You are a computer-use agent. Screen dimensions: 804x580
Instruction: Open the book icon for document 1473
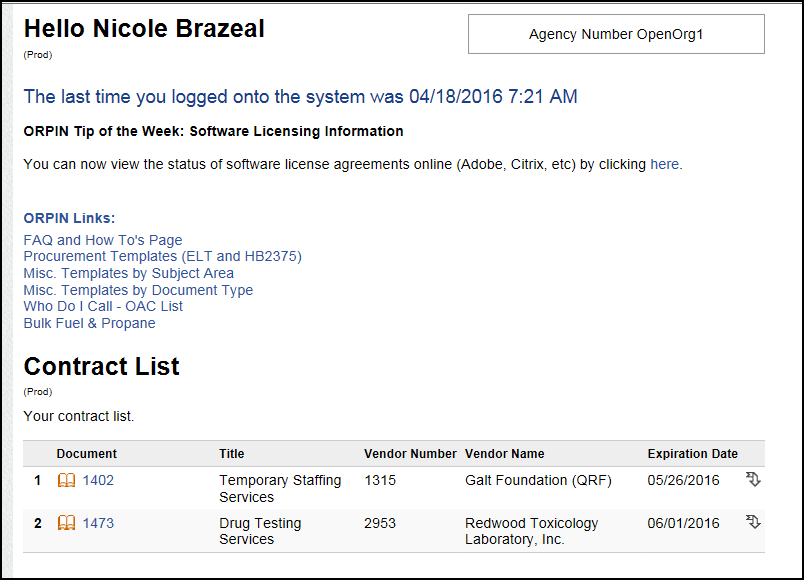tap(67, 524)
